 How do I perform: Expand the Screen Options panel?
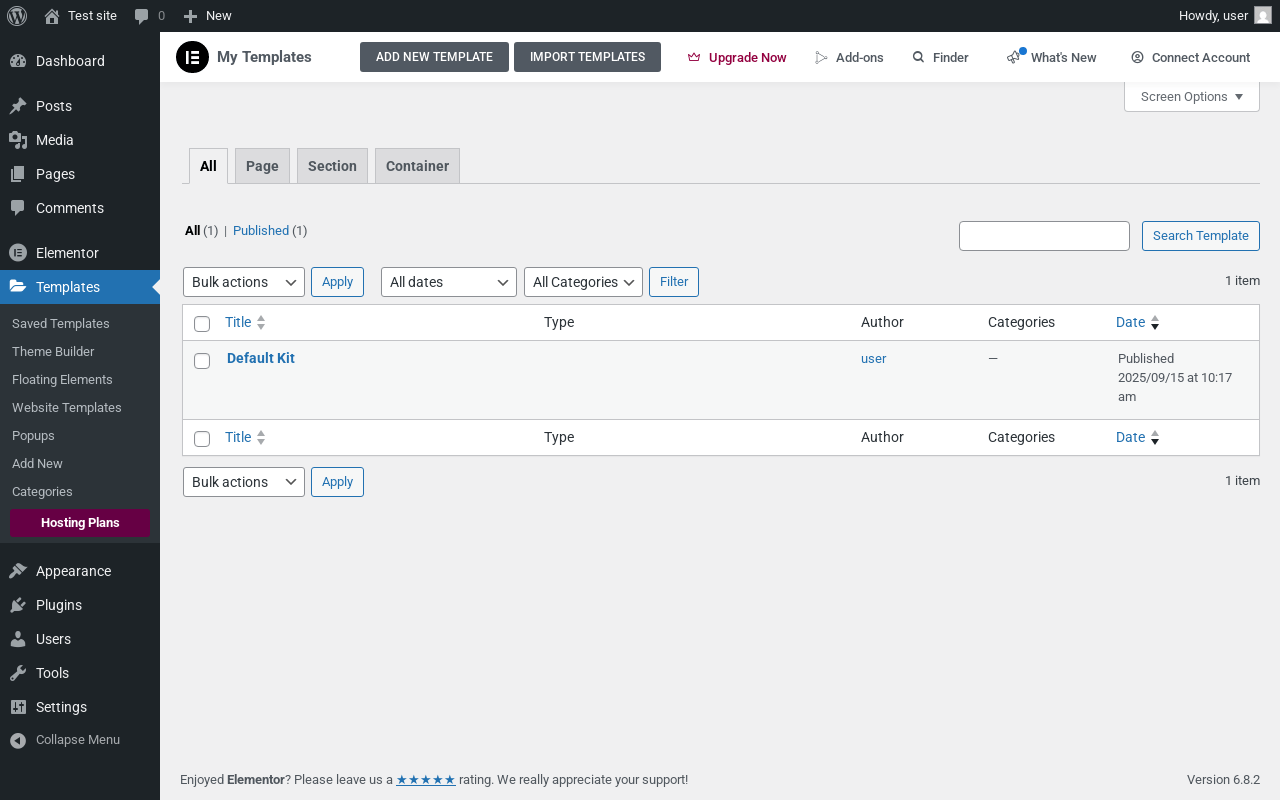(x=1192, y=97)
